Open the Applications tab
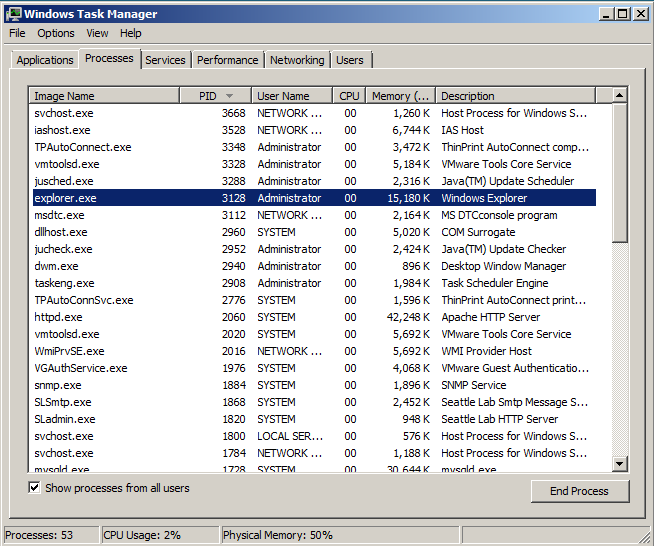654x546 pixels. pyautogui.click(x=45, y=60)
